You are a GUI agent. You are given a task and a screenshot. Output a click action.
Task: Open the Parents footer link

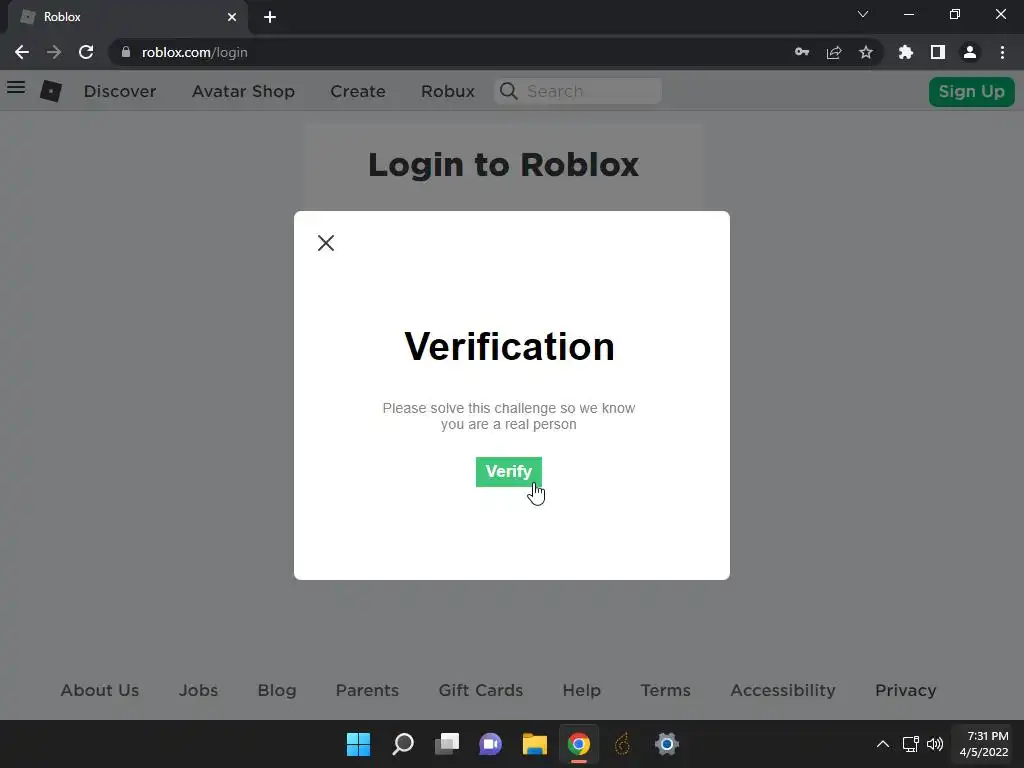(x=367, y=690)
